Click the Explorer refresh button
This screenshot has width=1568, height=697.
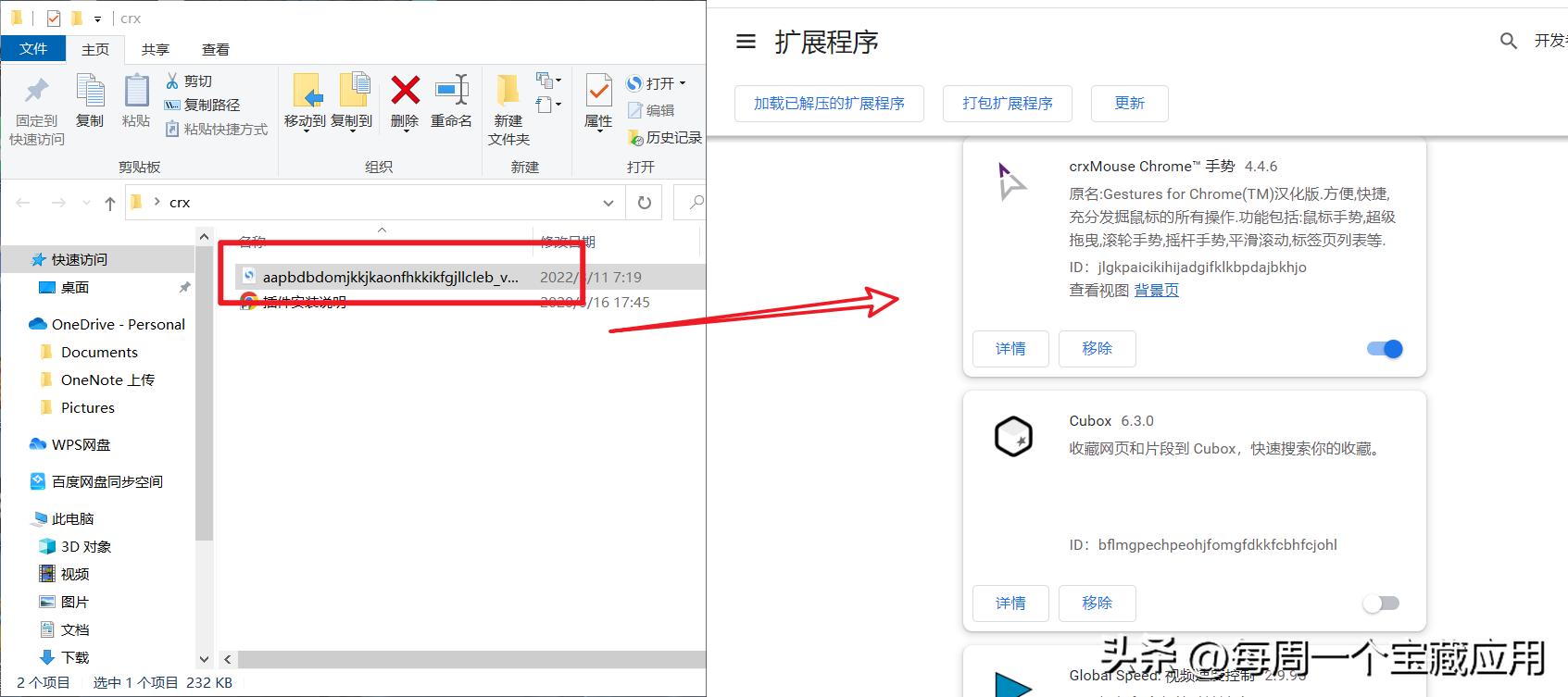(645, 203)
